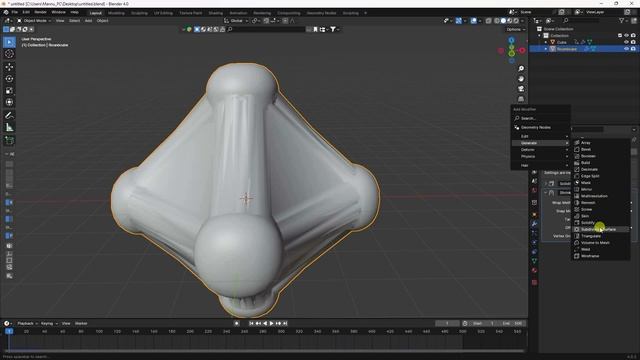Pick the Transform tool
The height and width of the screenshot is (360, 640).
pos(9,102)
